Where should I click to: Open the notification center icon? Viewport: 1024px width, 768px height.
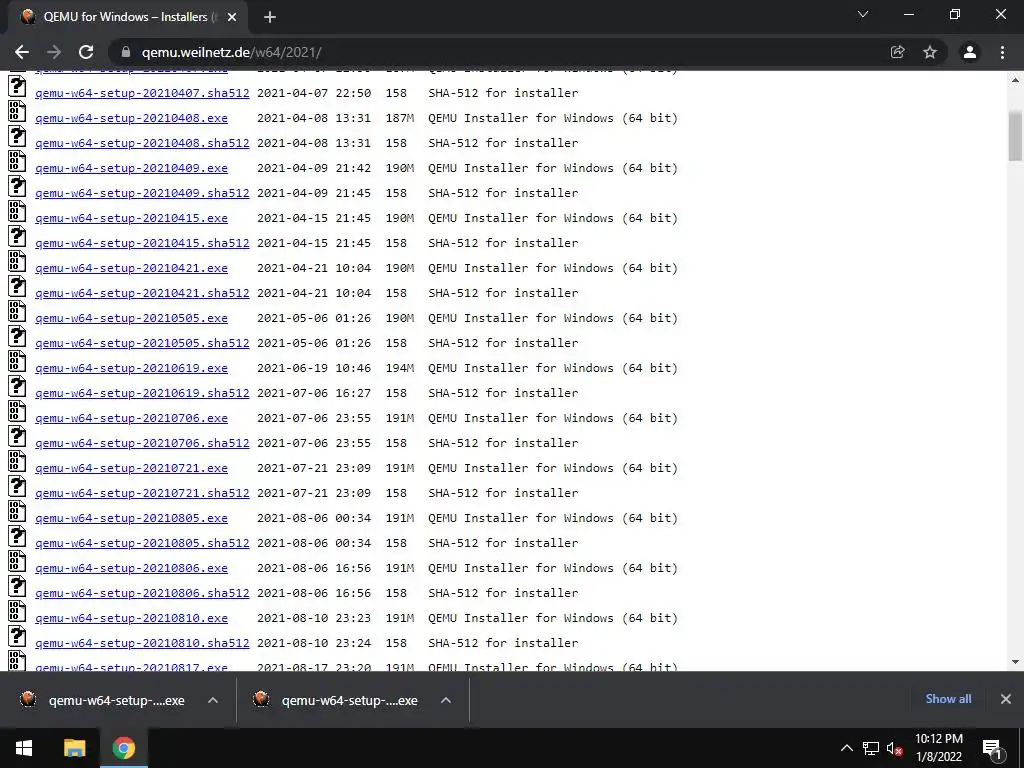(x=993, y=748)
